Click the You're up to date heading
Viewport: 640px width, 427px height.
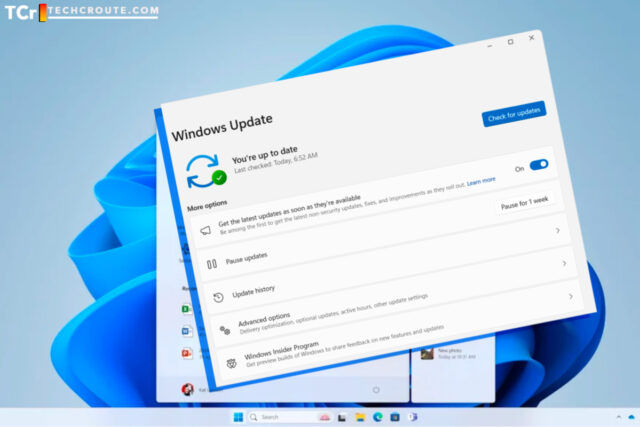pyautogui.click(x=264, y=154)
